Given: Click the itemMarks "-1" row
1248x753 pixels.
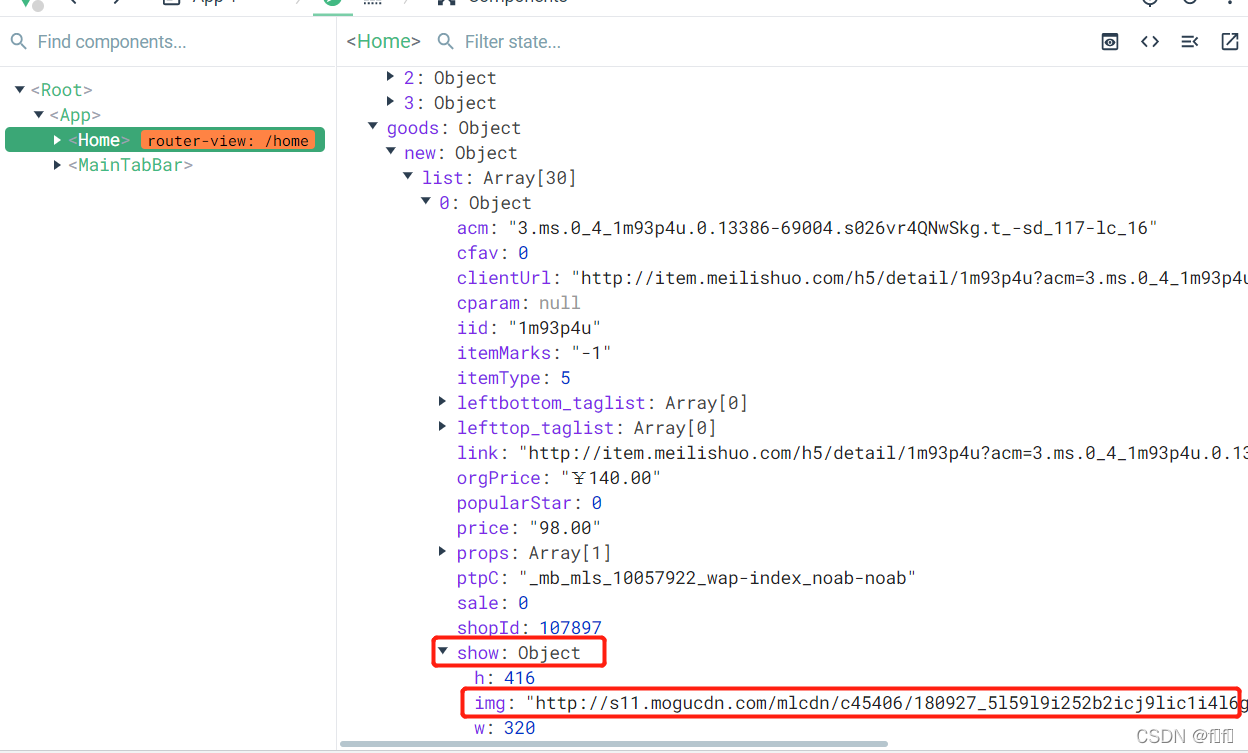Looking at the screenshot, I should [x=534, y=353].
